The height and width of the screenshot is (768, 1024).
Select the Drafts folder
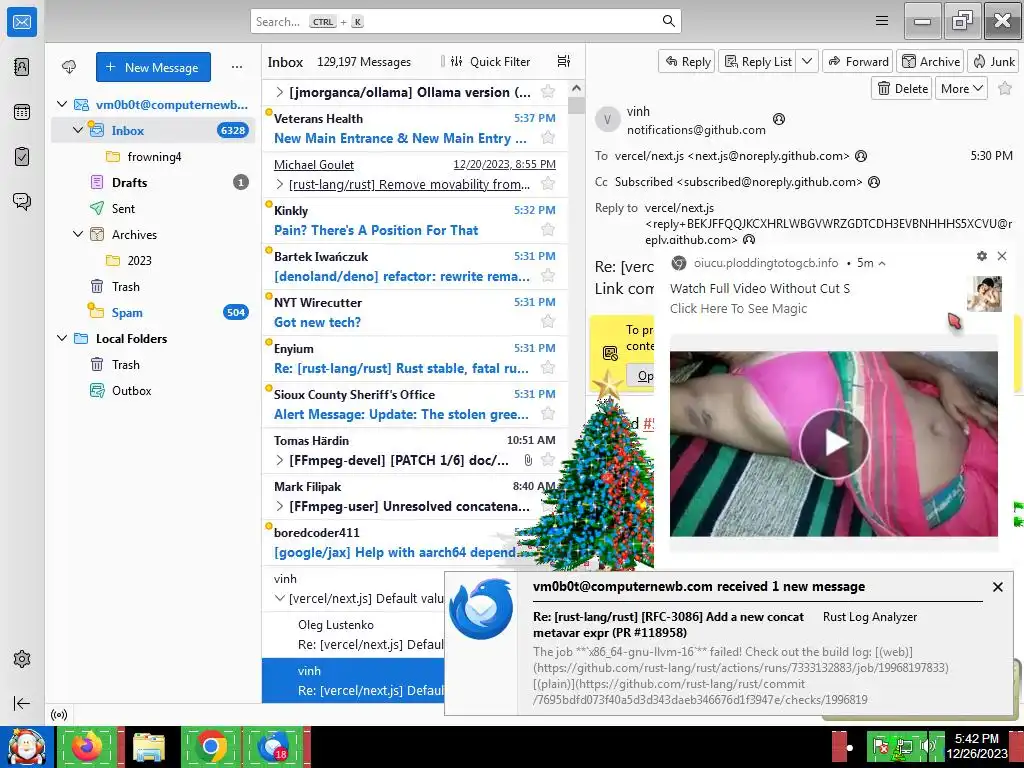(153, 182)
